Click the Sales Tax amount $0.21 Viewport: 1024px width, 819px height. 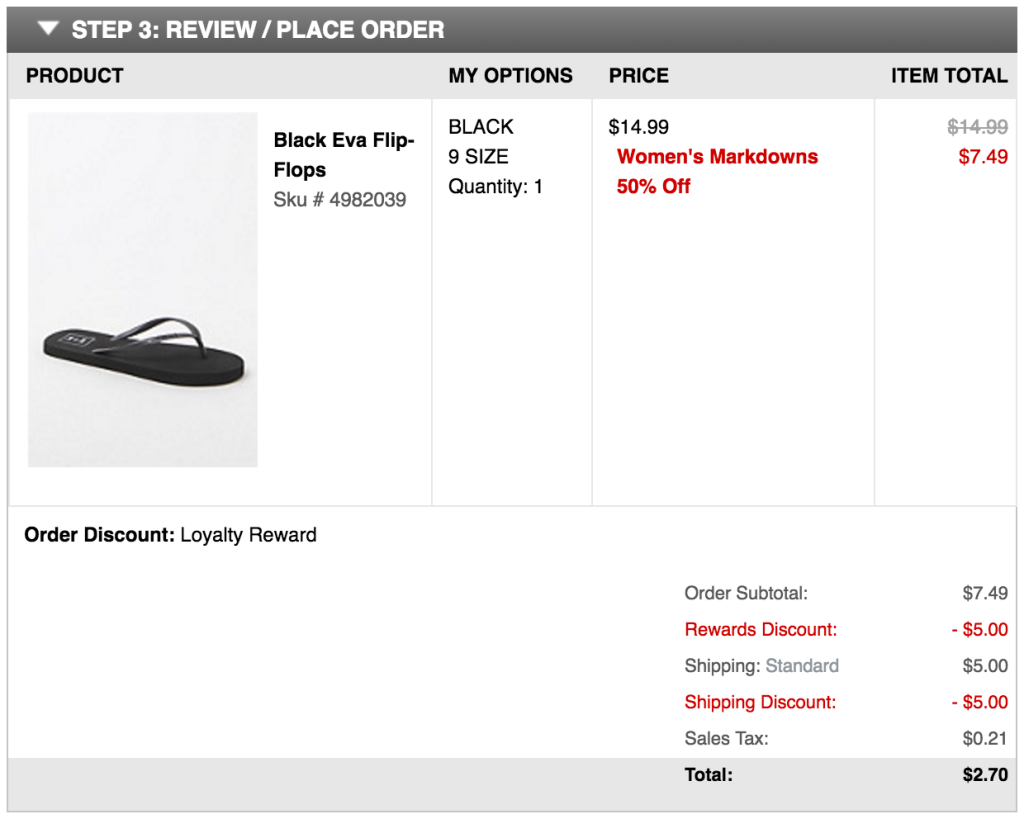985,739
